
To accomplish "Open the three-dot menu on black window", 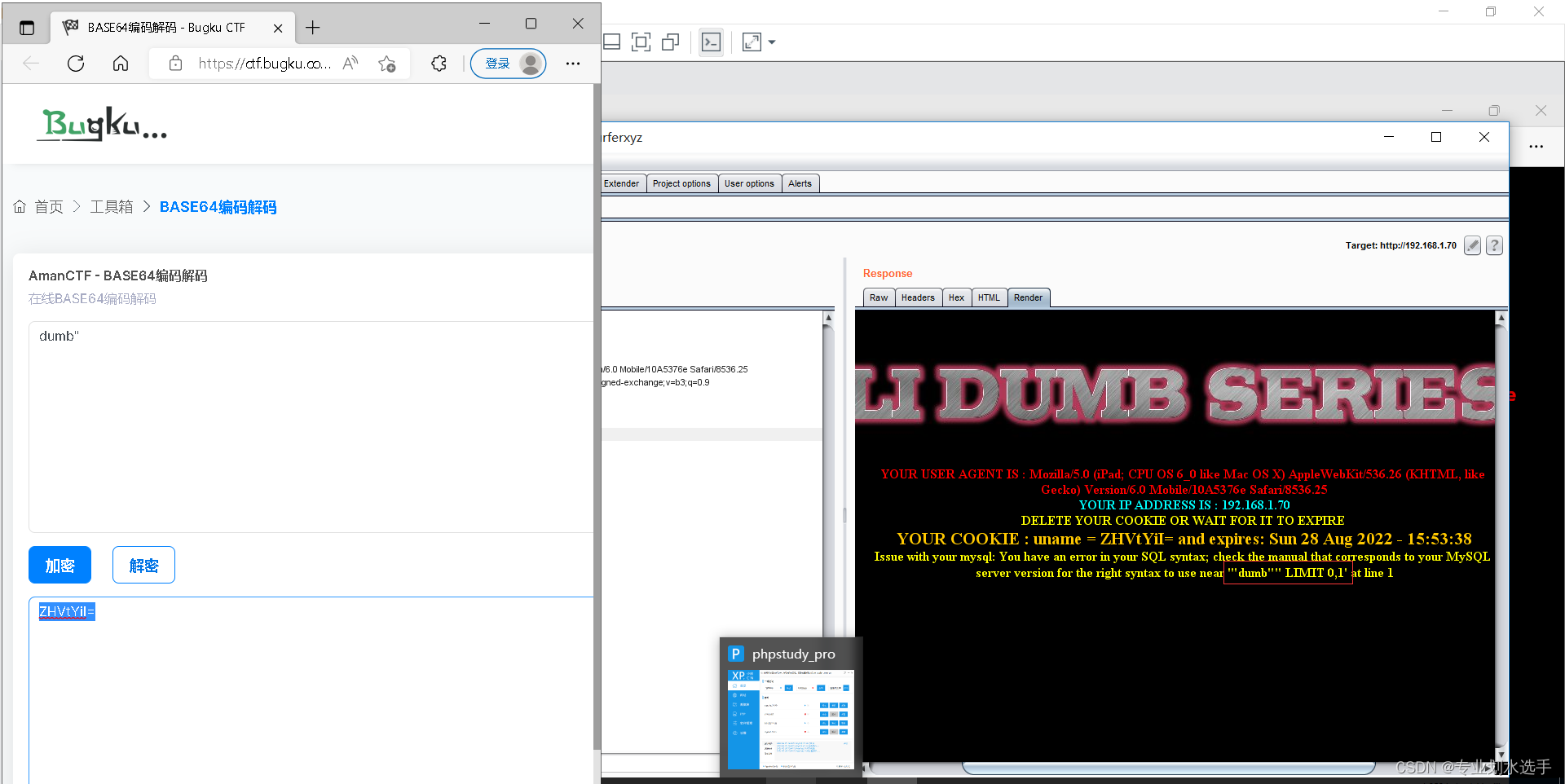I will pyautogui.click(x=1536, y=147).
